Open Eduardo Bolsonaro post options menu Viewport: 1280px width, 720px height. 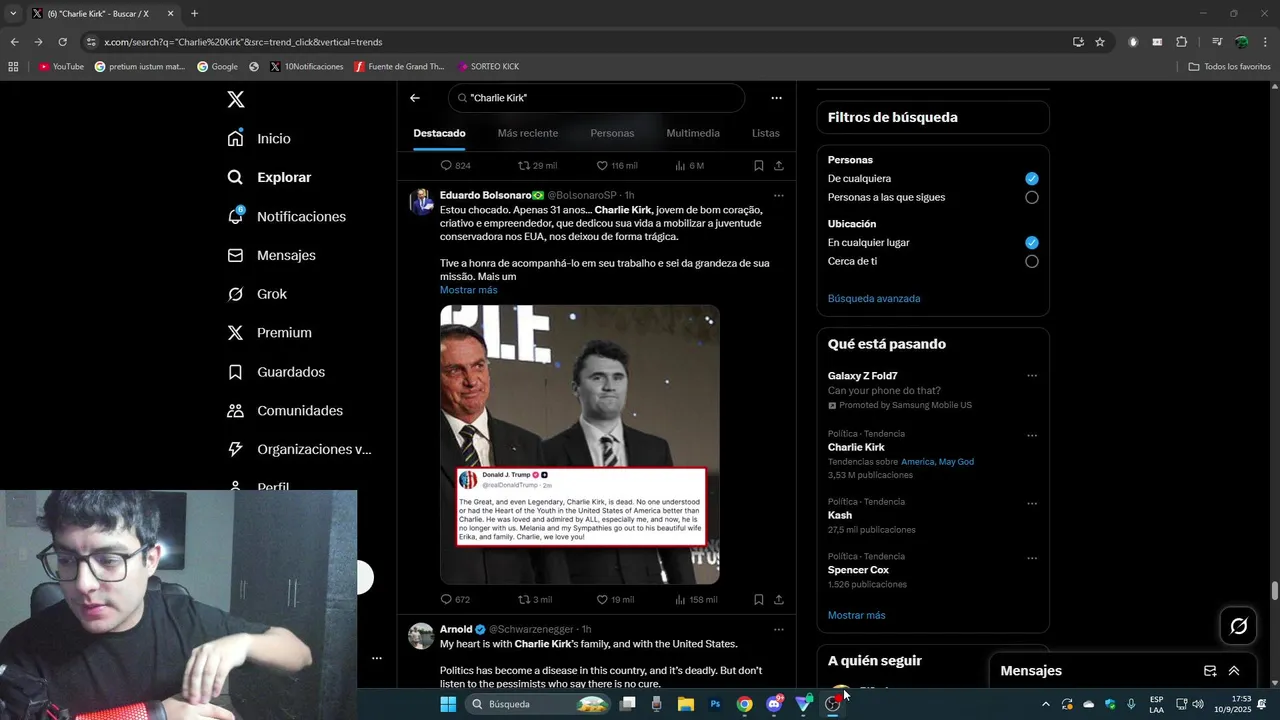click(x=779, y=195)
